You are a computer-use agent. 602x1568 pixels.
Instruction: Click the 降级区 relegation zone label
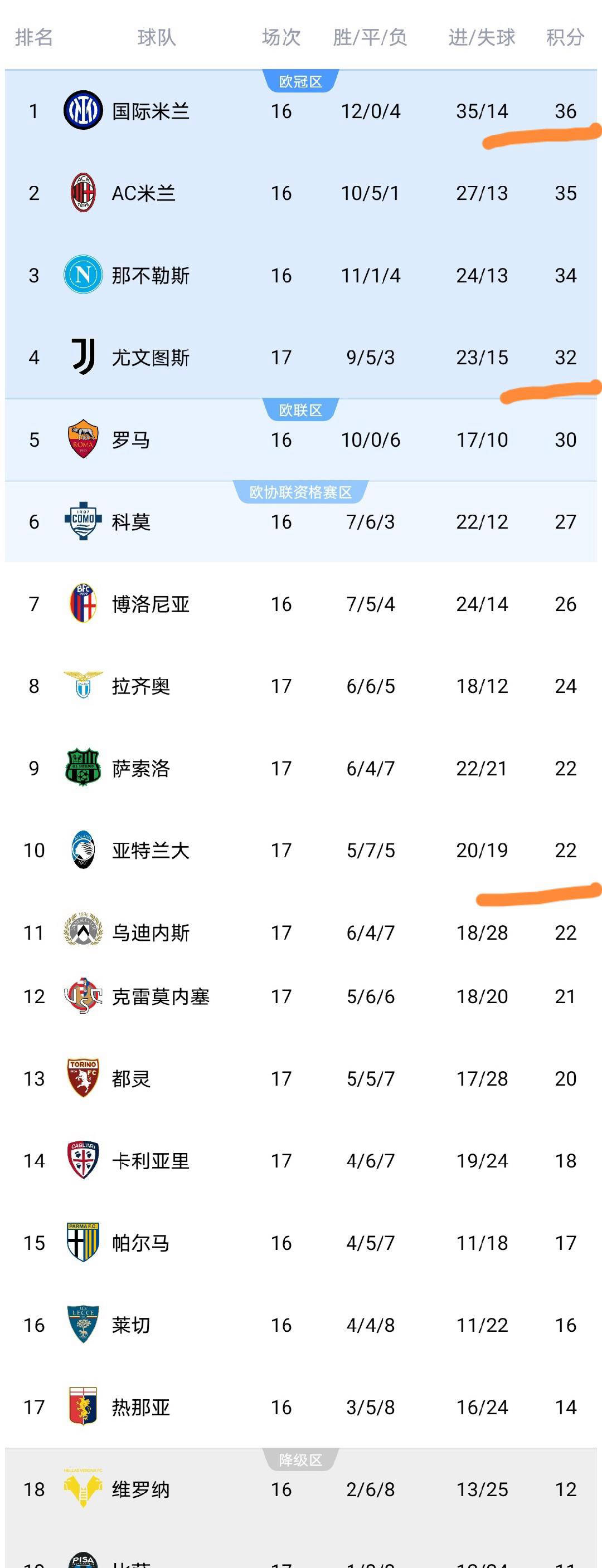pos(300,1459)
